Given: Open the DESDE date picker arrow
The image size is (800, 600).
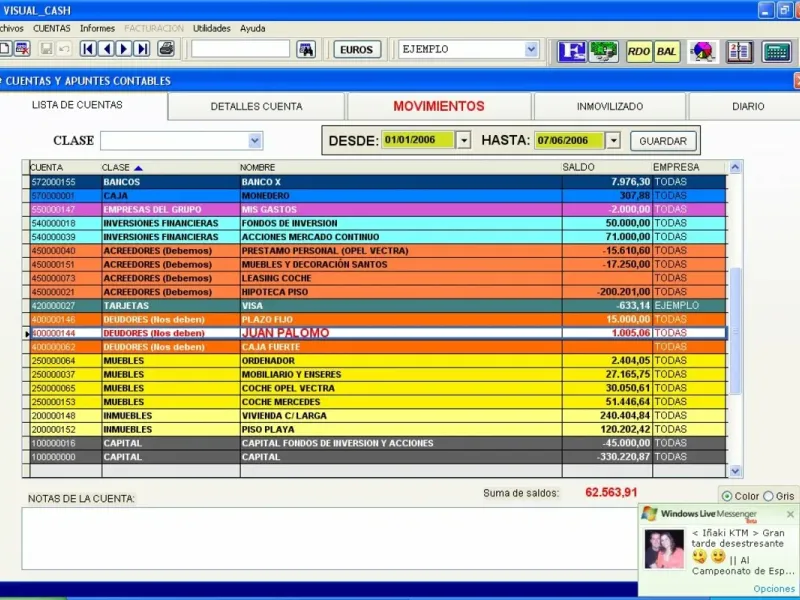Looking at the screenshot, I should coord(463,140).
